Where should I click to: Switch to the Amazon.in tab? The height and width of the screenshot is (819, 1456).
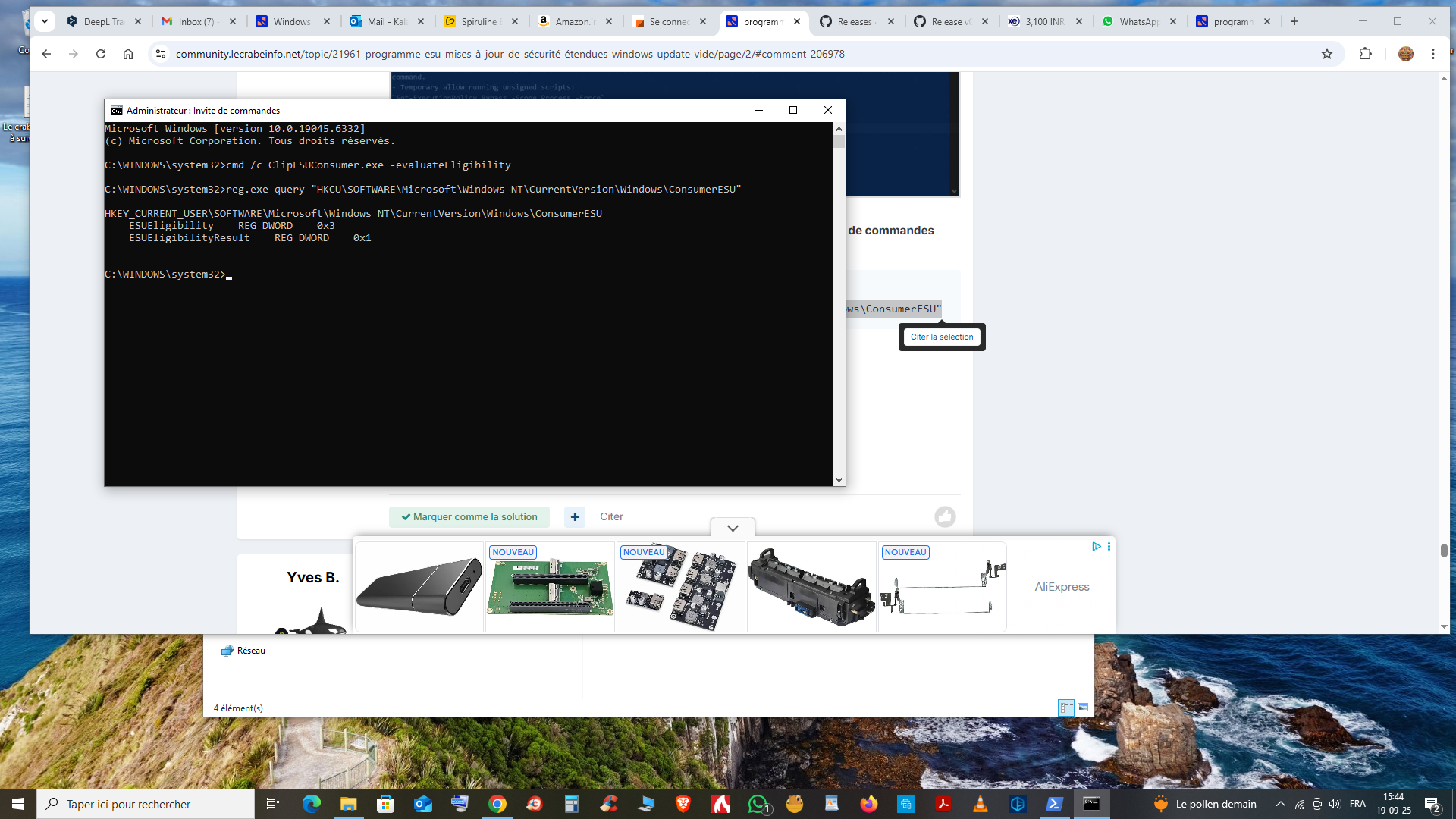click(575, 21)
